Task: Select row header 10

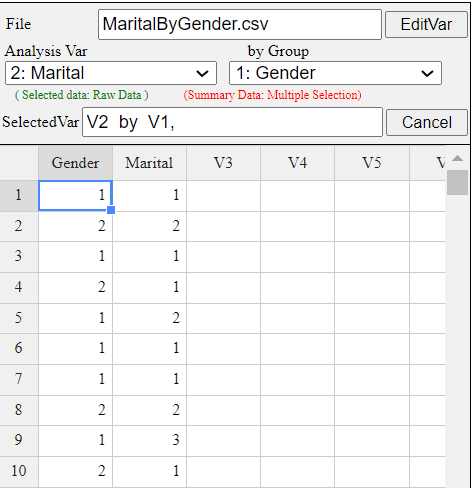Action: click(x=19, y=471)
